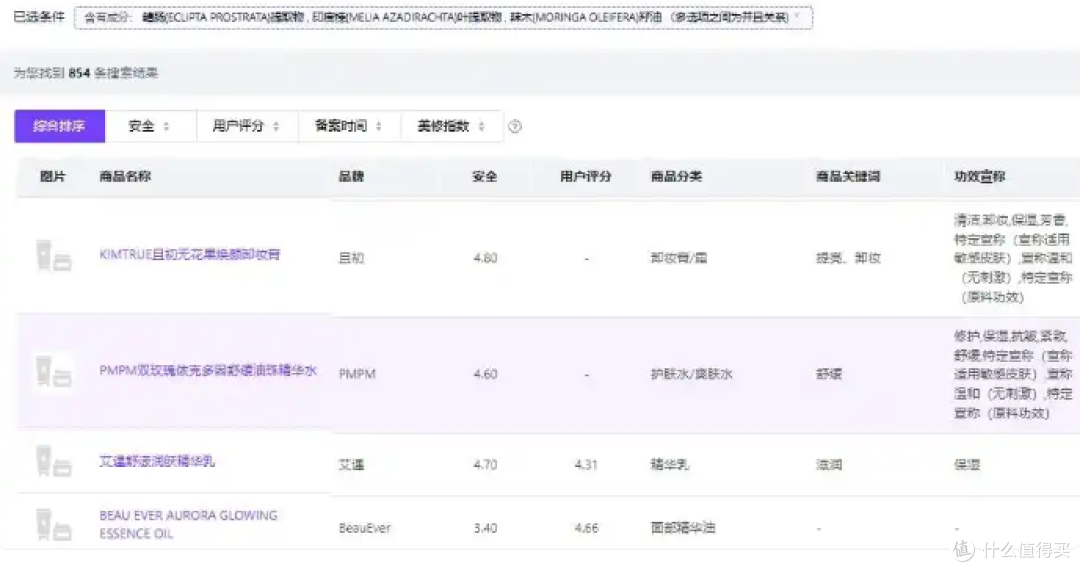Sort results by 备案时间 tab

click(349, 126)
